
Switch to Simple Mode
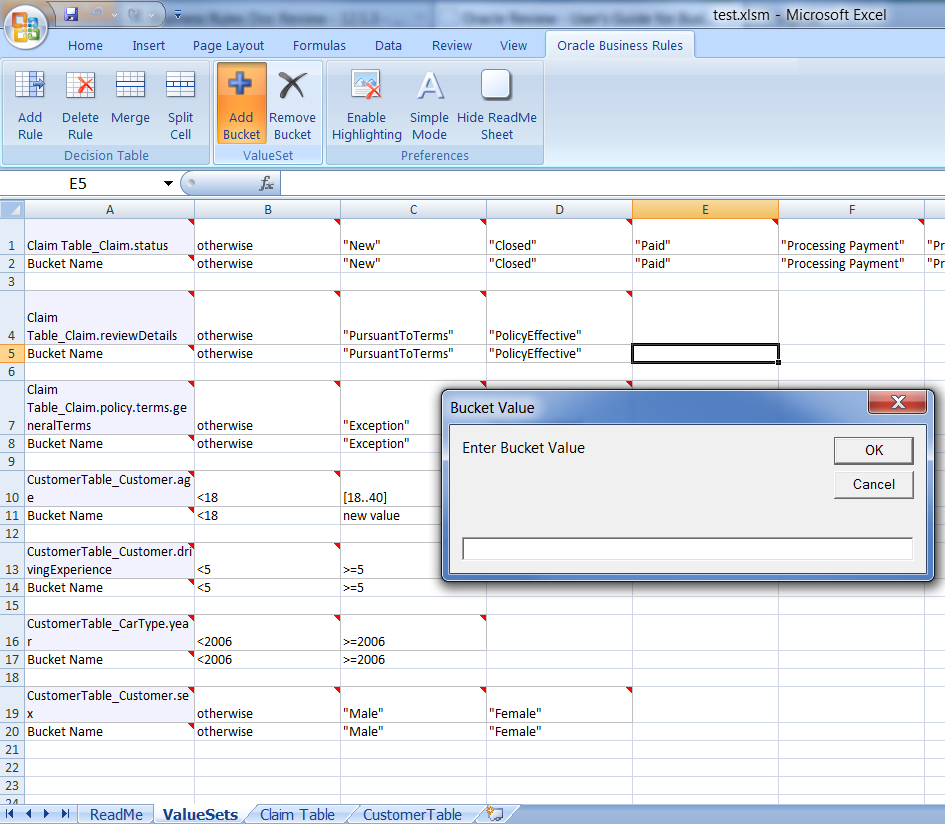pos(429,106)
